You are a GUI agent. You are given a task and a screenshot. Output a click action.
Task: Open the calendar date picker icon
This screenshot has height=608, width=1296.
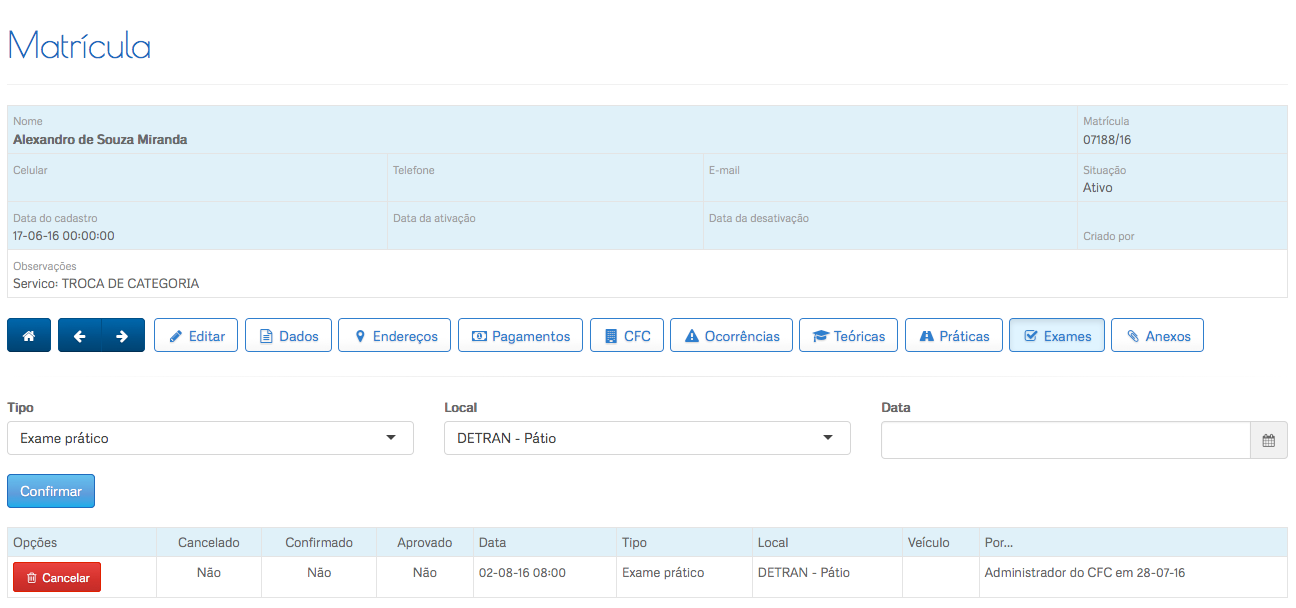[1268, 440]
